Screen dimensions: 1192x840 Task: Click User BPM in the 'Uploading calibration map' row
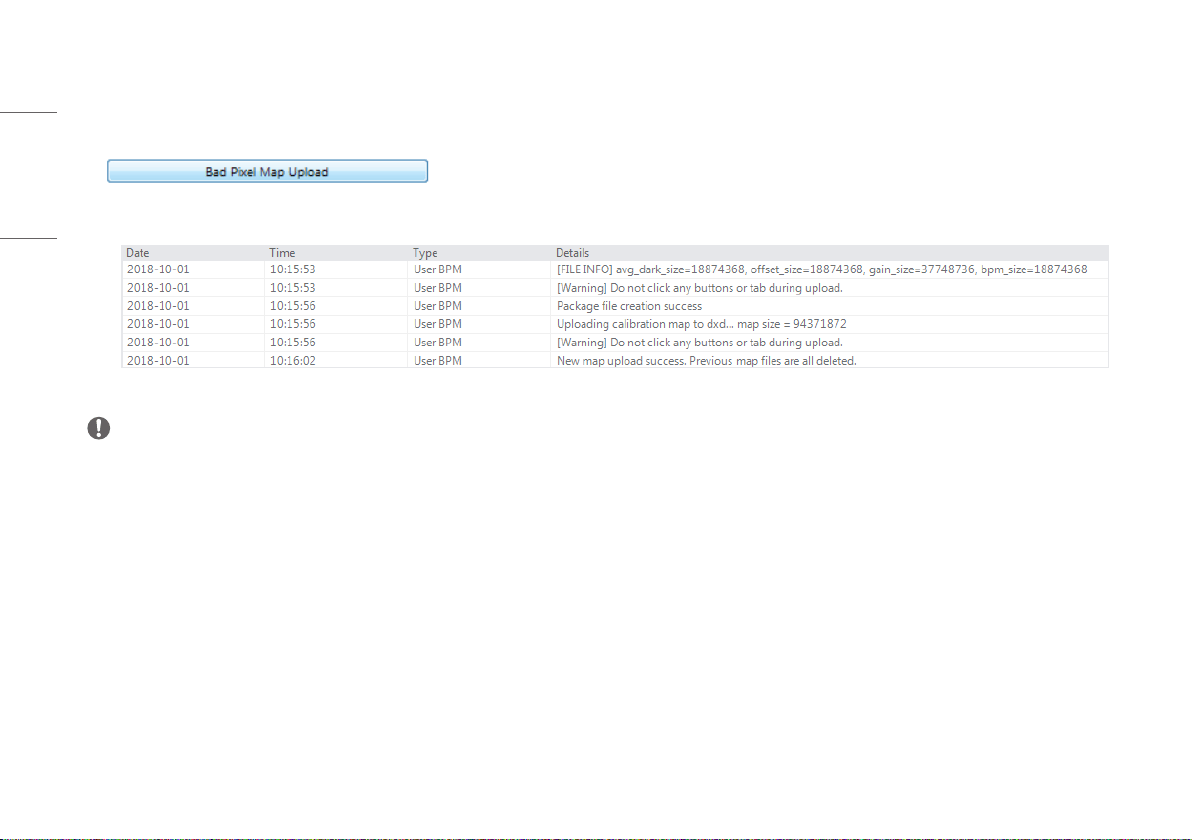(x=438, y=324)
